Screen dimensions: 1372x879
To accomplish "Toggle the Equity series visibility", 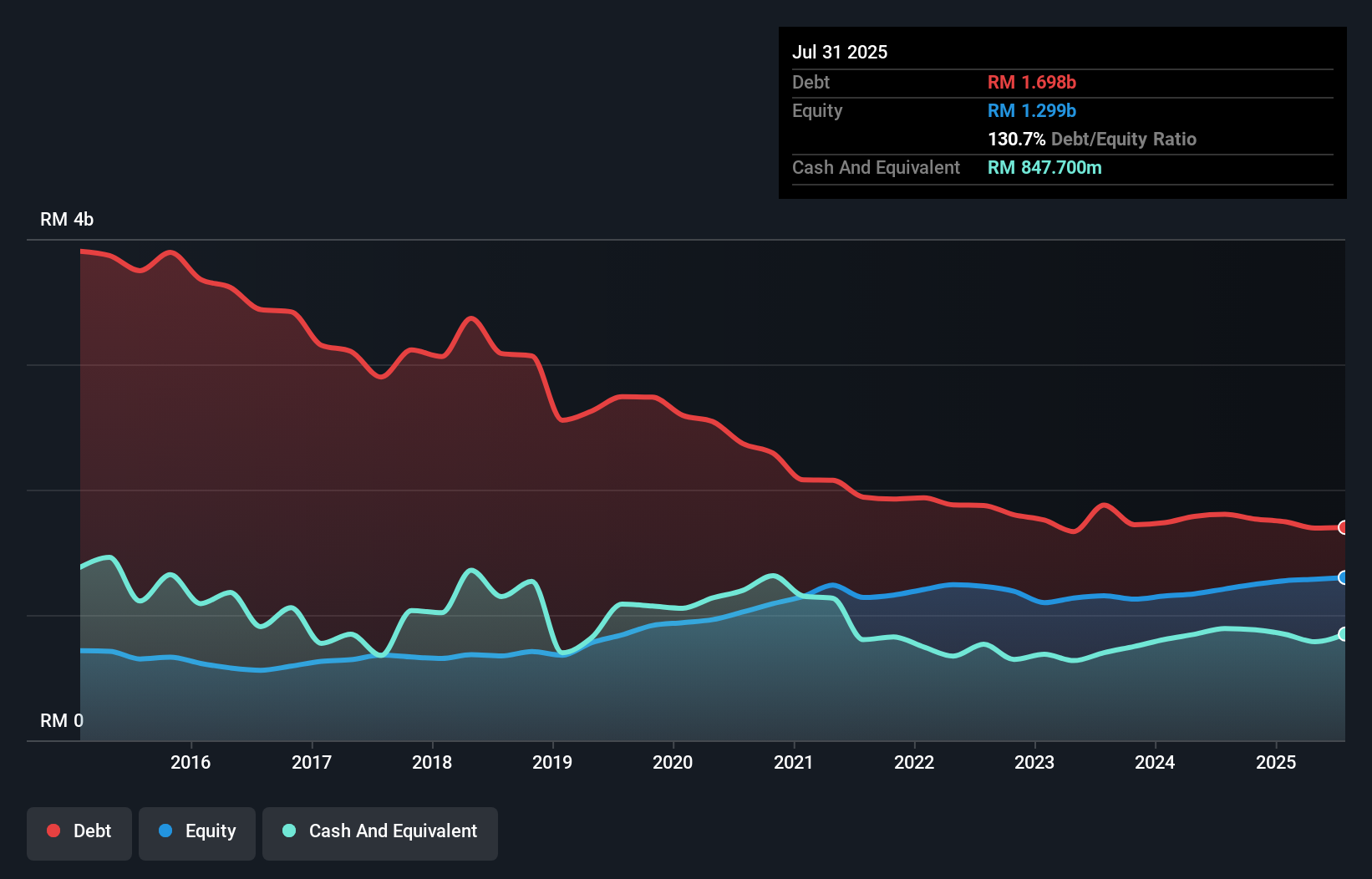I will tap(197, 832).
